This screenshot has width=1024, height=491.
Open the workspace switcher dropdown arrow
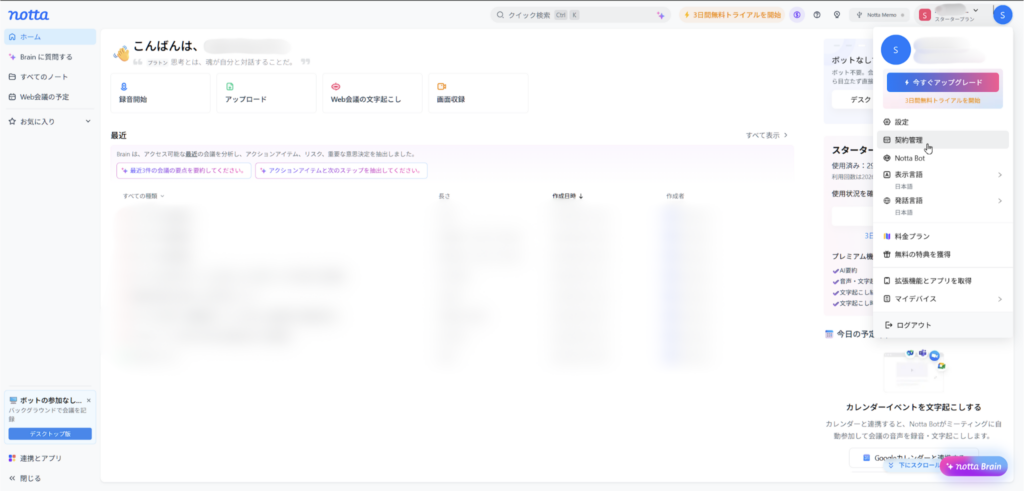tap(976, 10)
